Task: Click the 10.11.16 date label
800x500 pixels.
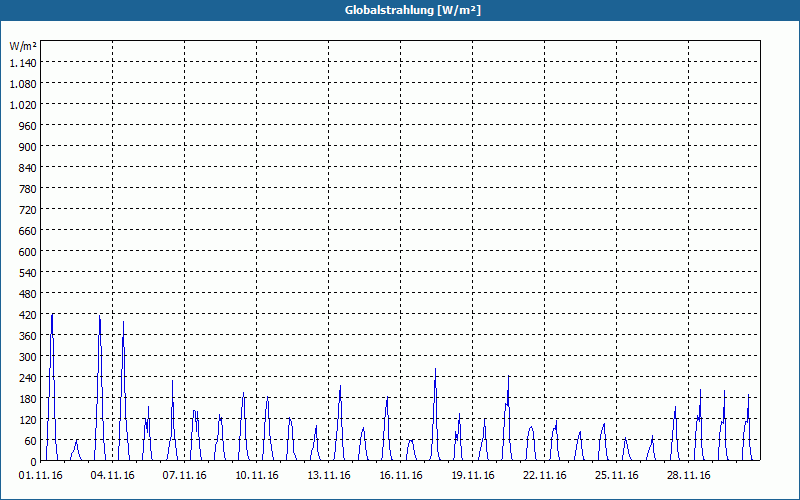Action: click(257, 476)
